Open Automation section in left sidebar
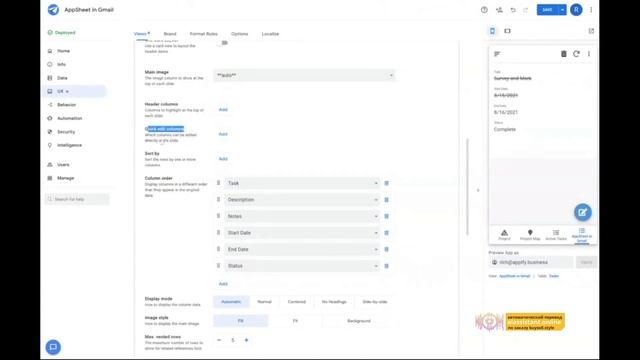This screenshot has width=640, height=360. tap(69, 118)
